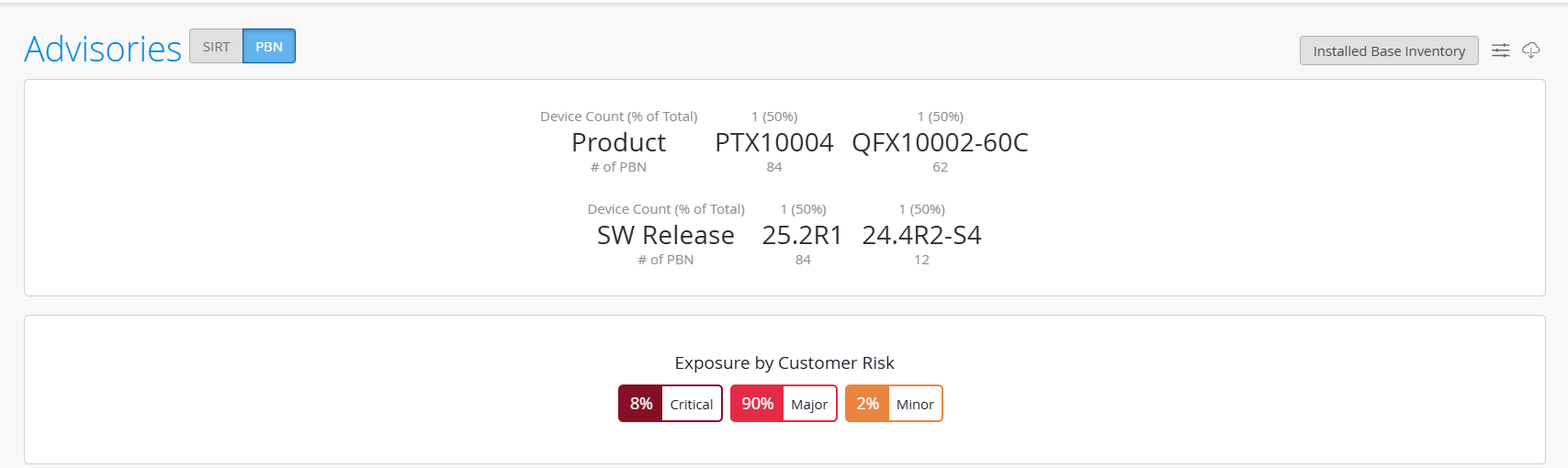Viewport: 1568px width, 468px height.
Task: Choose SW release 25.2R1
Action: point(802,235)
